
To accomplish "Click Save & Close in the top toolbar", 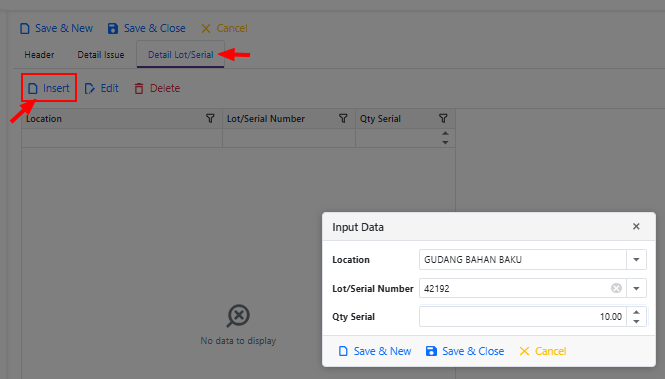I will [147, 28].
